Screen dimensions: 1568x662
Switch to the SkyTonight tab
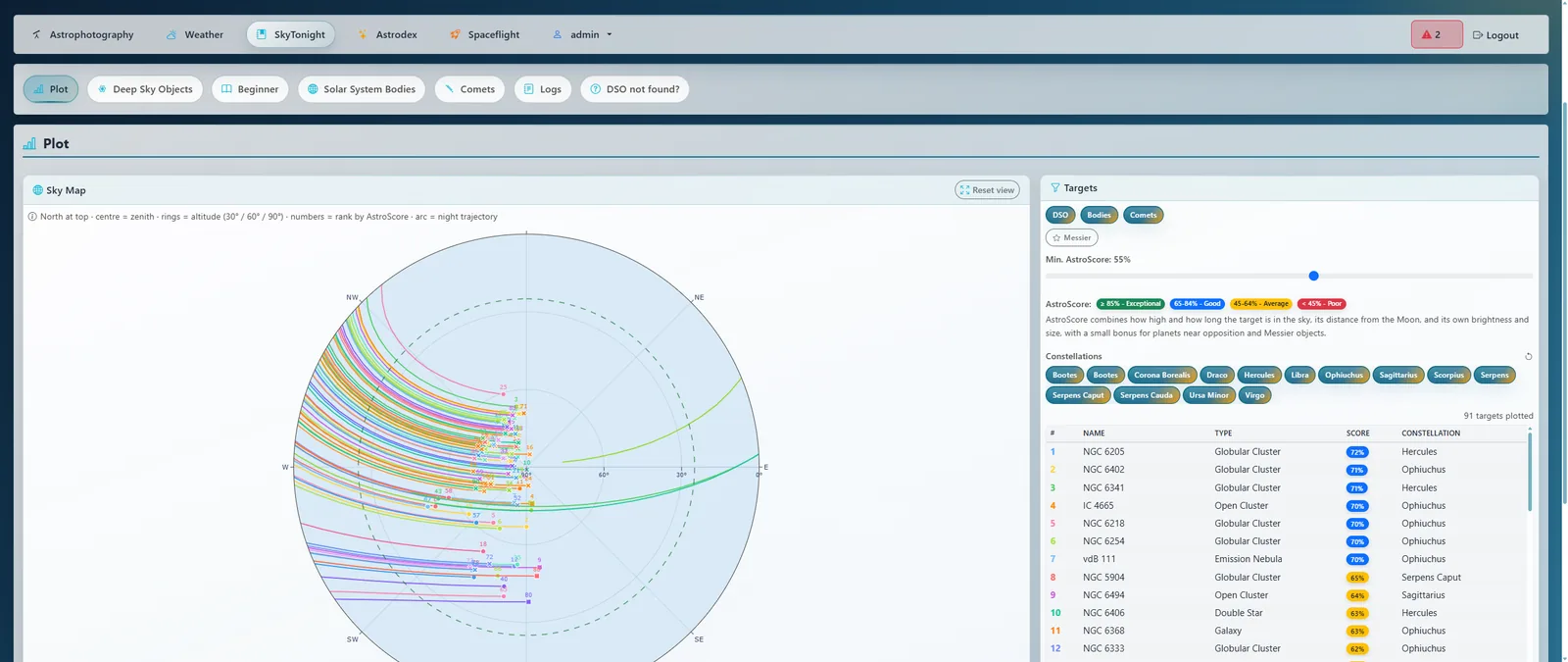point(291,34)
